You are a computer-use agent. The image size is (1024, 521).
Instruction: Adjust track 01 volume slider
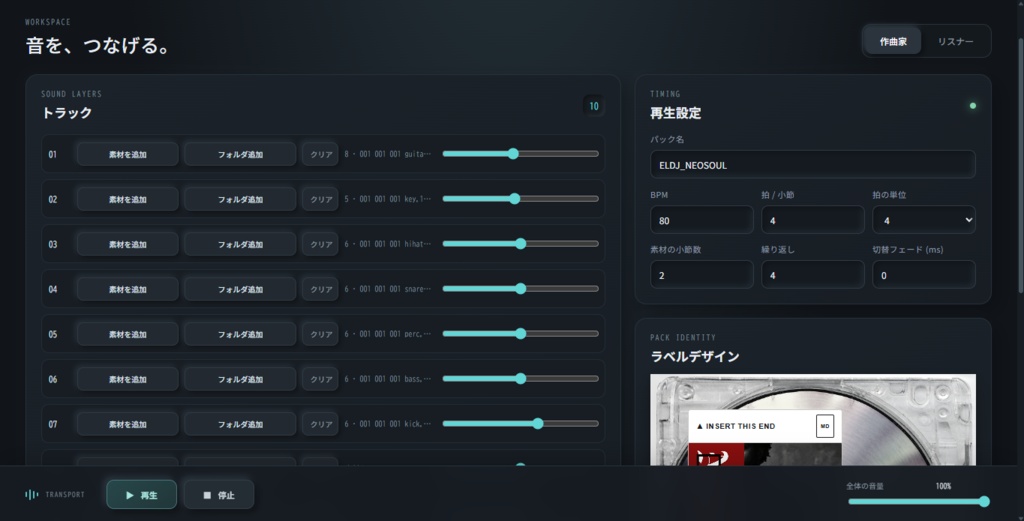pos(520,153)
